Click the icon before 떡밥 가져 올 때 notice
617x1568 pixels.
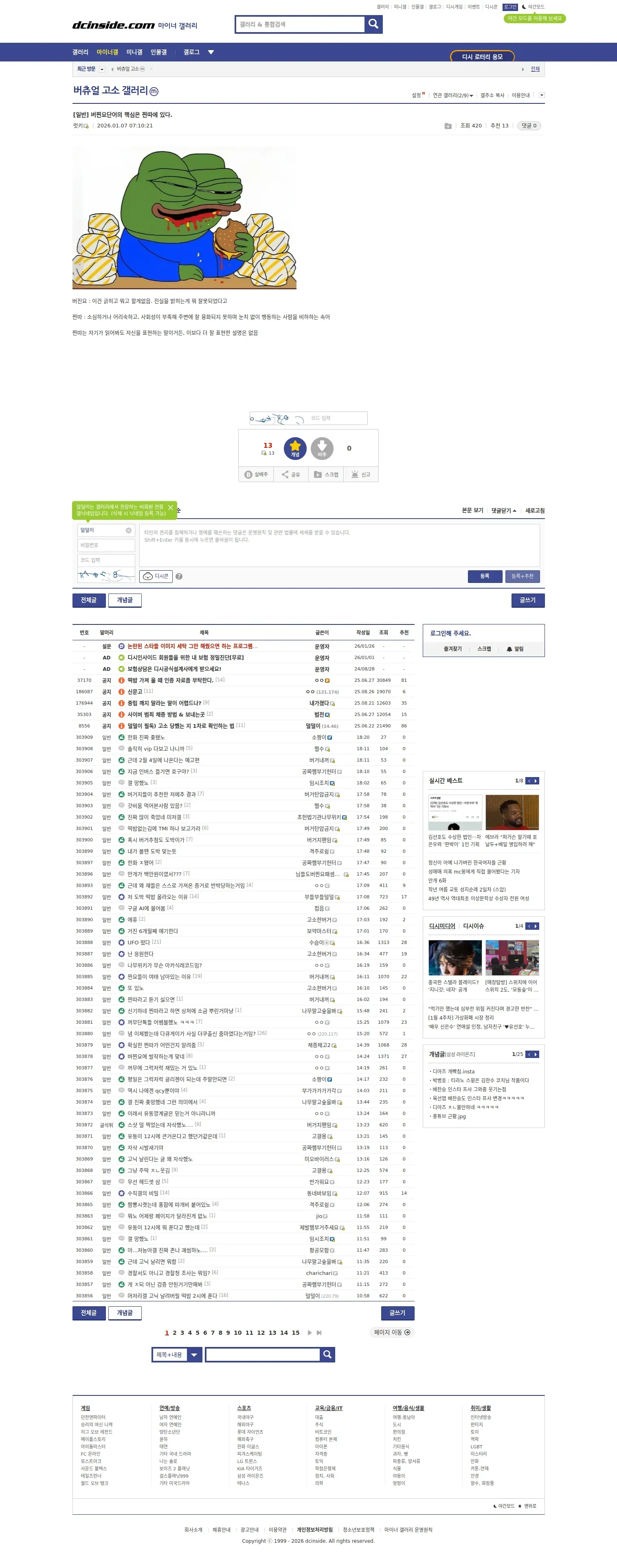(121, 680)
